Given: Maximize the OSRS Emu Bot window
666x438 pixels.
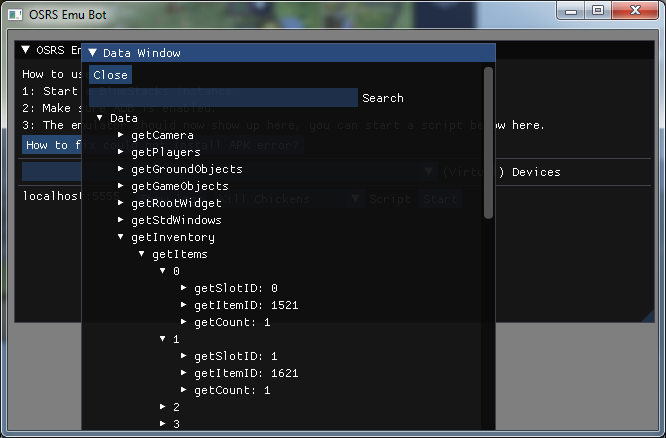Looking at the screenshot, I should point(598,11).
